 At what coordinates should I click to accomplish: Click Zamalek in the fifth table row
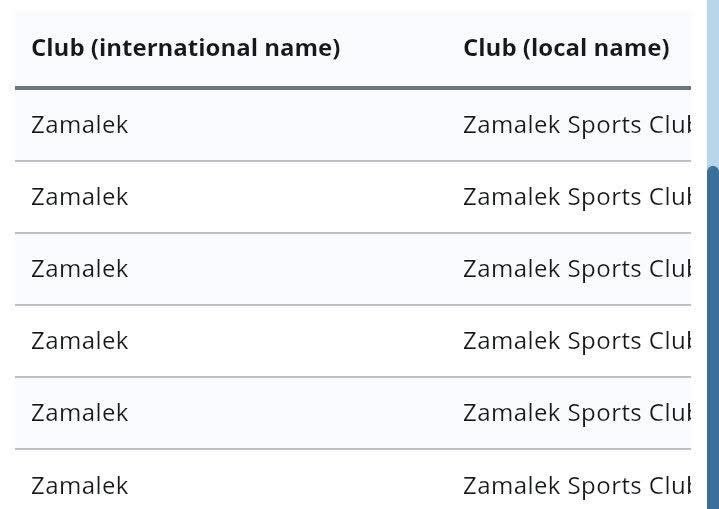80,413
